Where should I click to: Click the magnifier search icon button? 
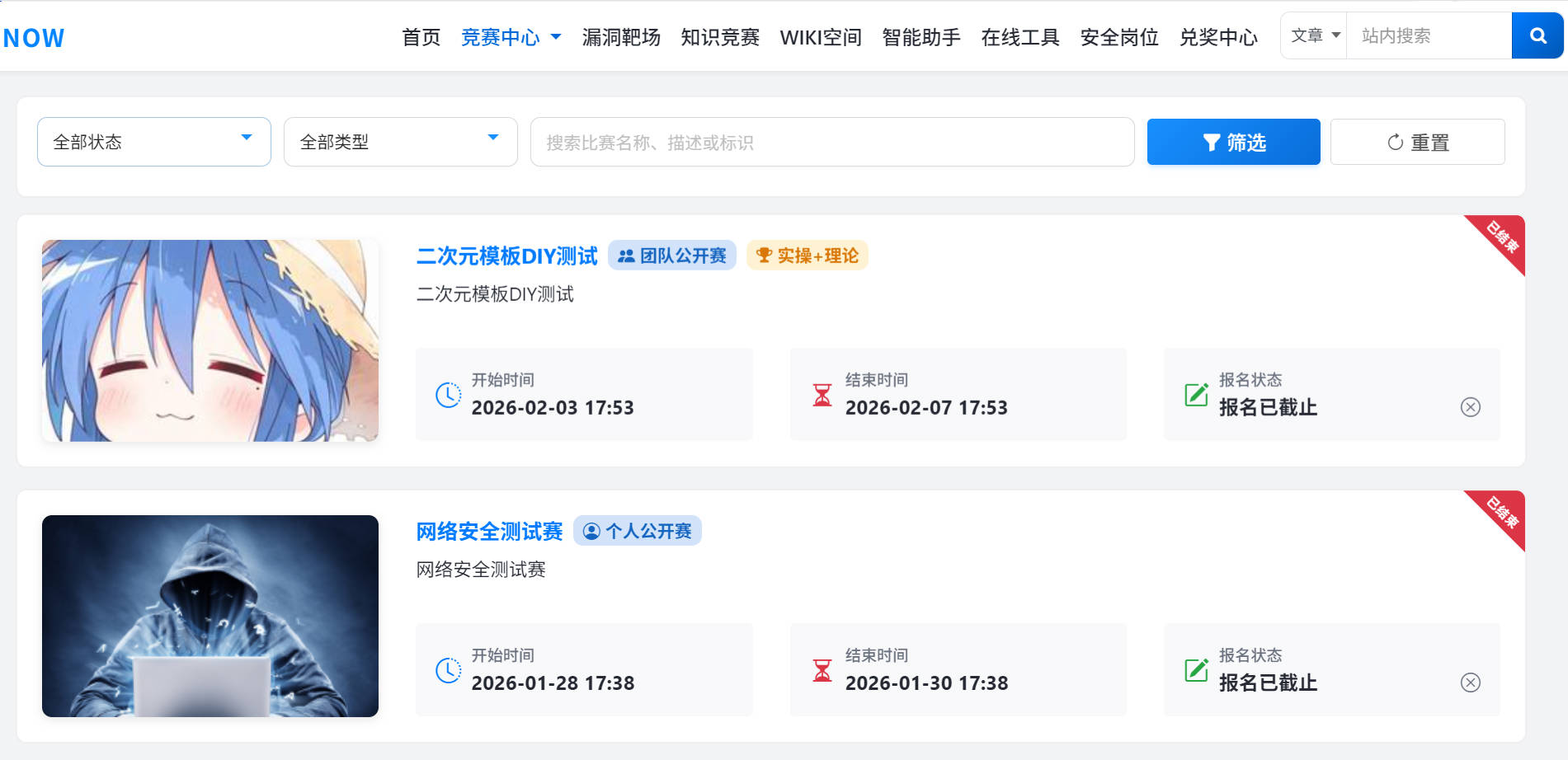[1537, 35]
